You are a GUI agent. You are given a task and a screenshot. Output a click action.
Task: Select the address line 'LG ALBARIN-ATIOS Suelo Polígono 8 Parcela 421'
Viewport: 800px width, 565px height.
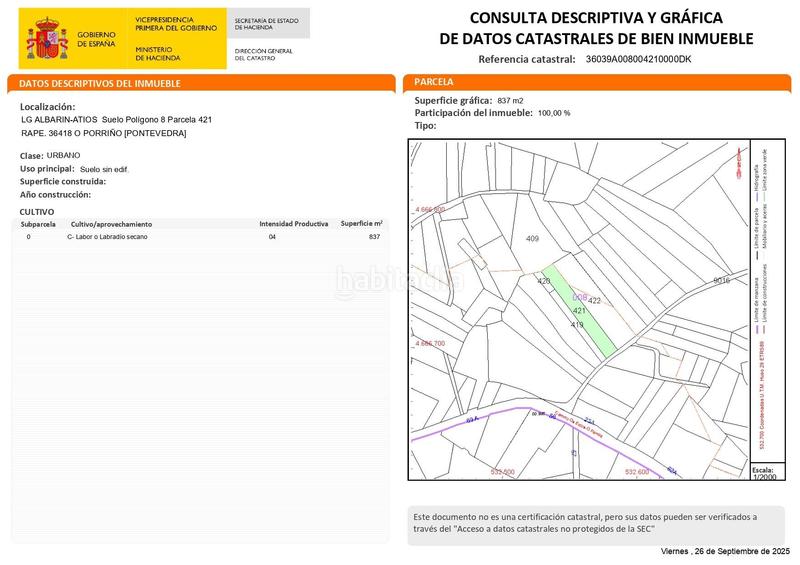pos(116,119)
